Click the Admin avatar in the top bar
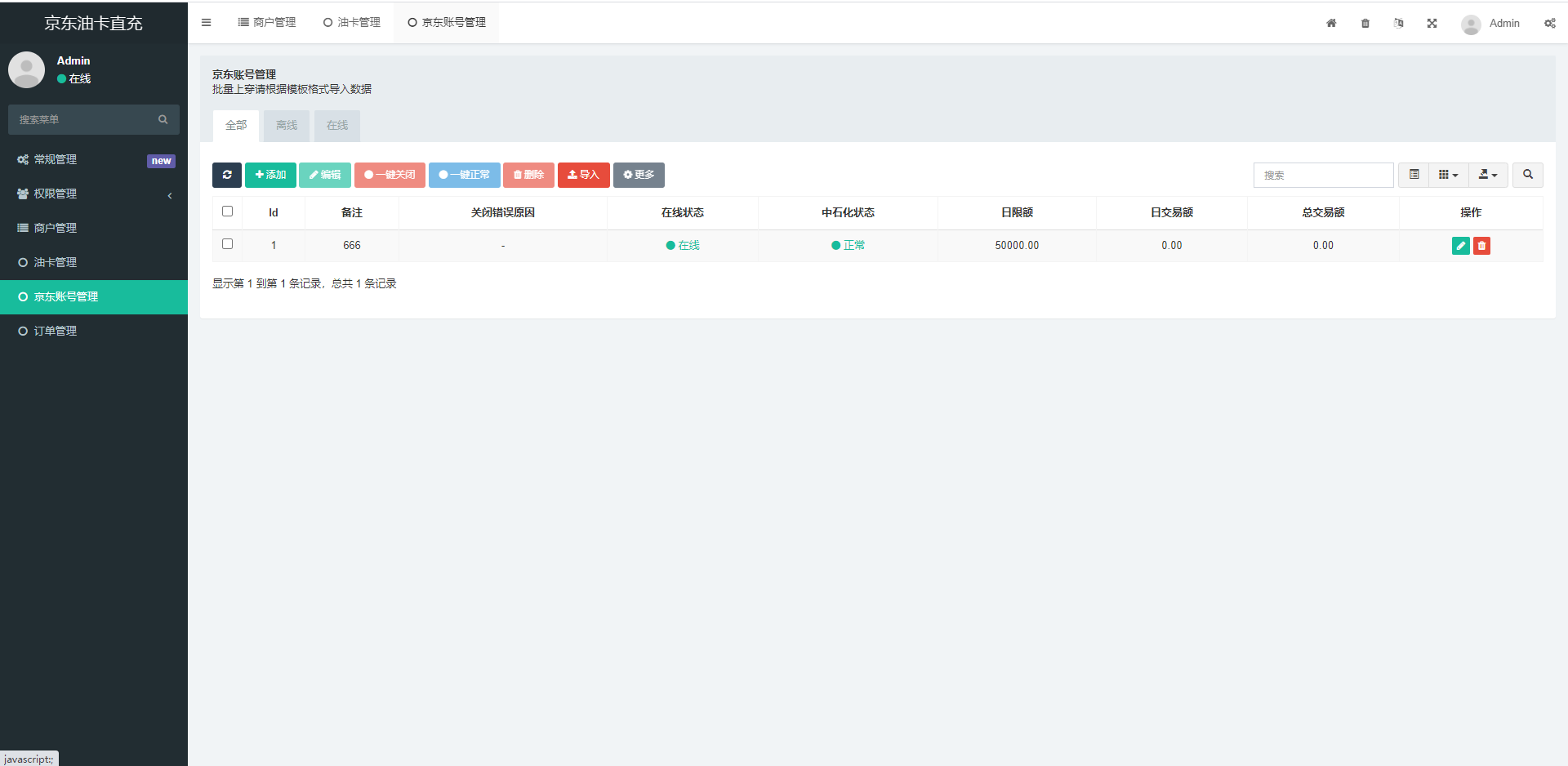Viewport: 1568px width, 766px height. (1471, 24)
